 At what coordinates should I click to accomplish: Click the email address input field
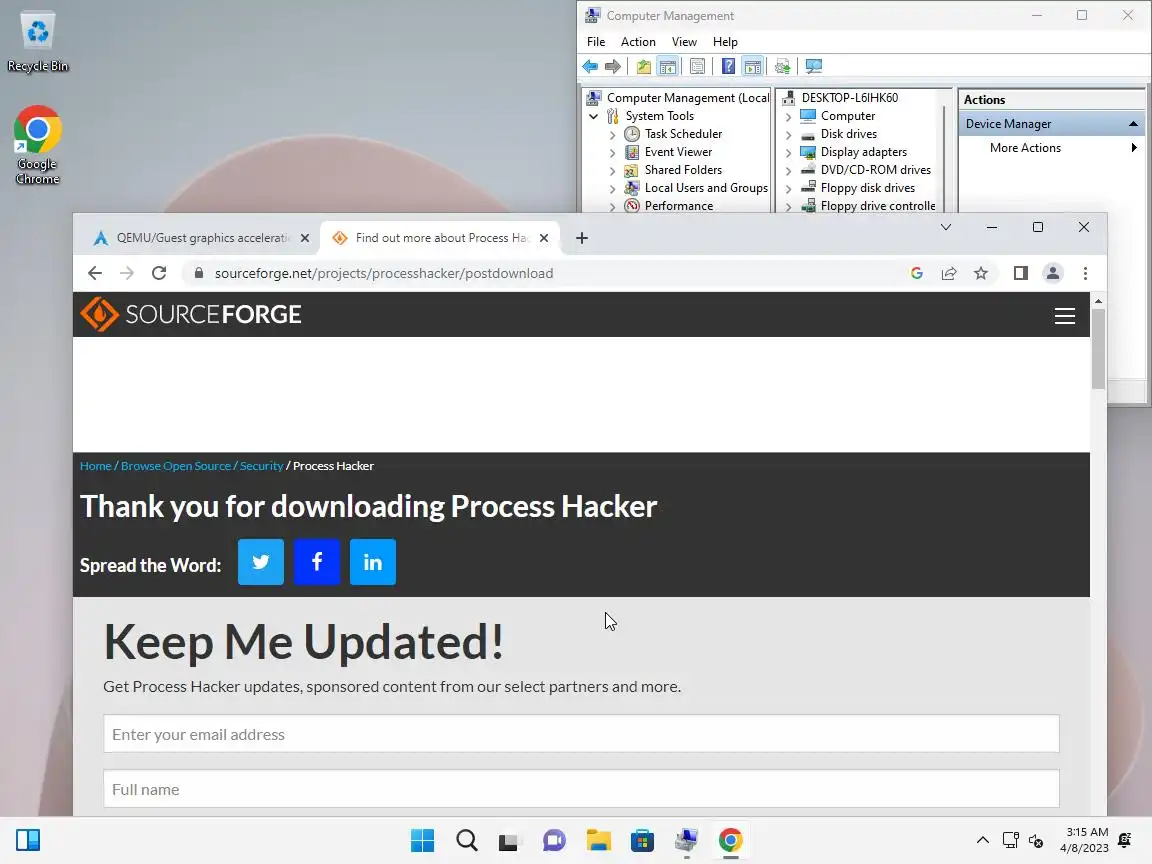581,734
